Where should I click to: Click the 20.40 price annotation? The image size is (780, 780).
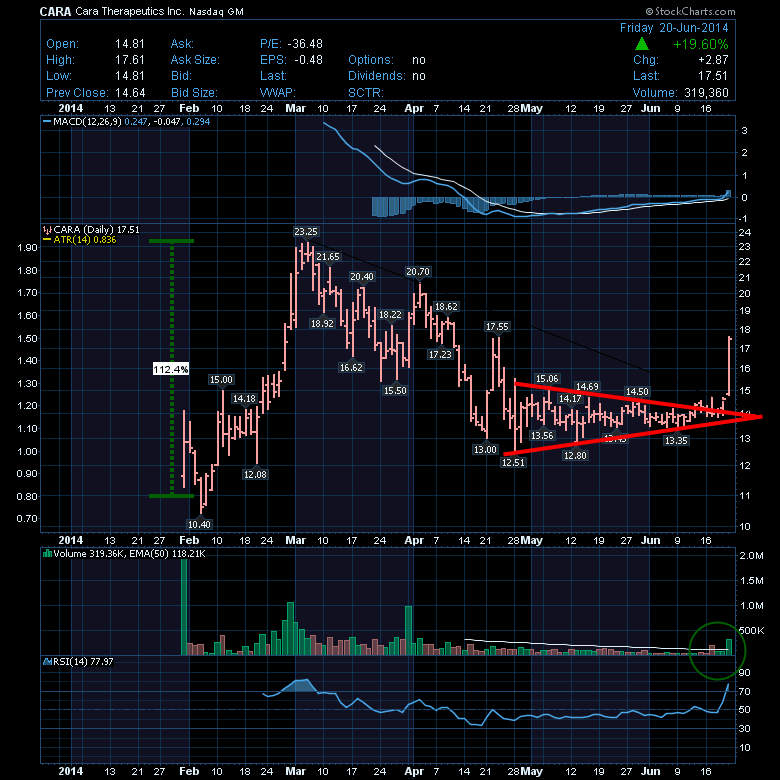tap(362, 276)
